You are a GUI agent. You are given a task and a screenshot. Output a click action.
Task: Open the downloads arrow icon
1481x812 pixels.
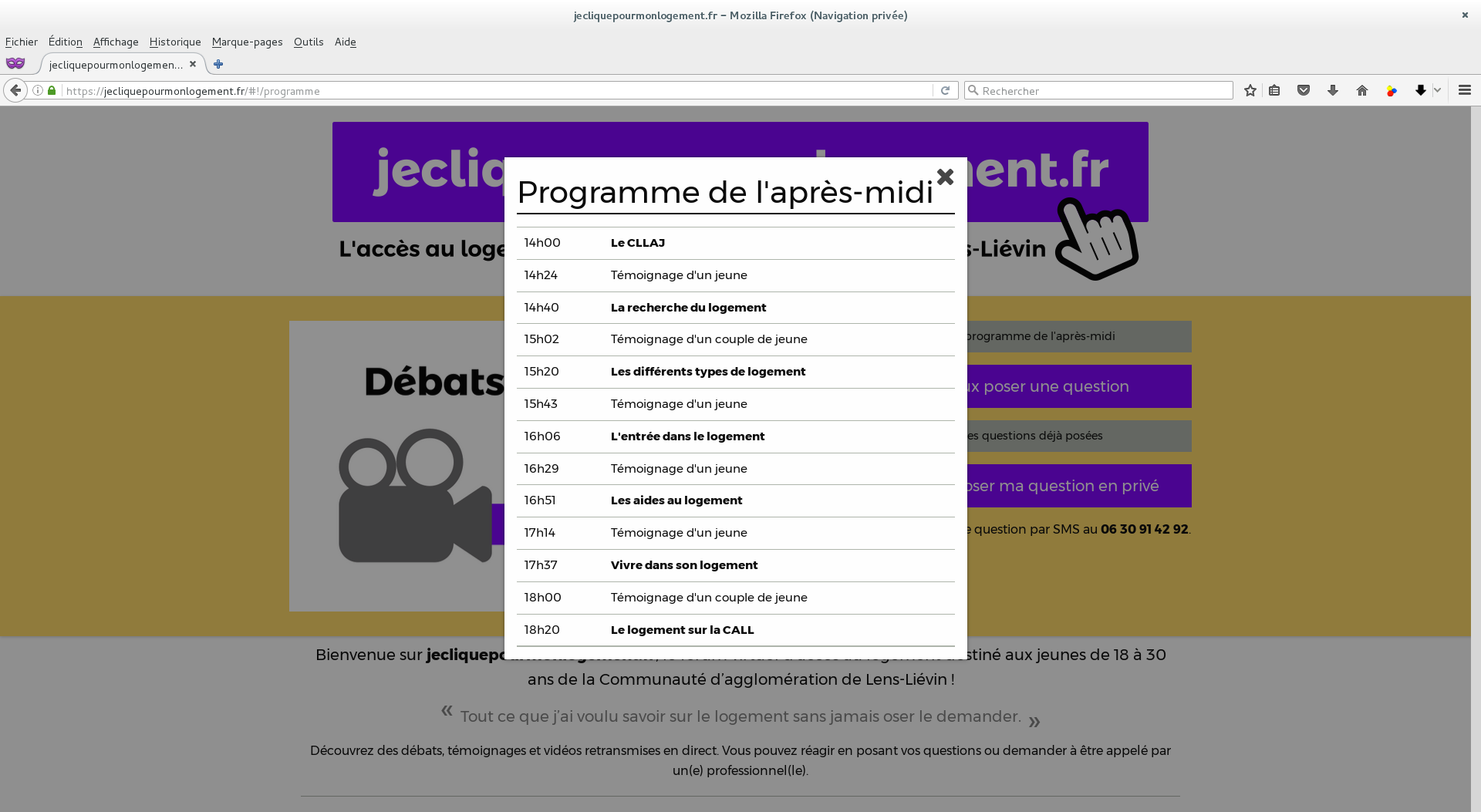1333,90
